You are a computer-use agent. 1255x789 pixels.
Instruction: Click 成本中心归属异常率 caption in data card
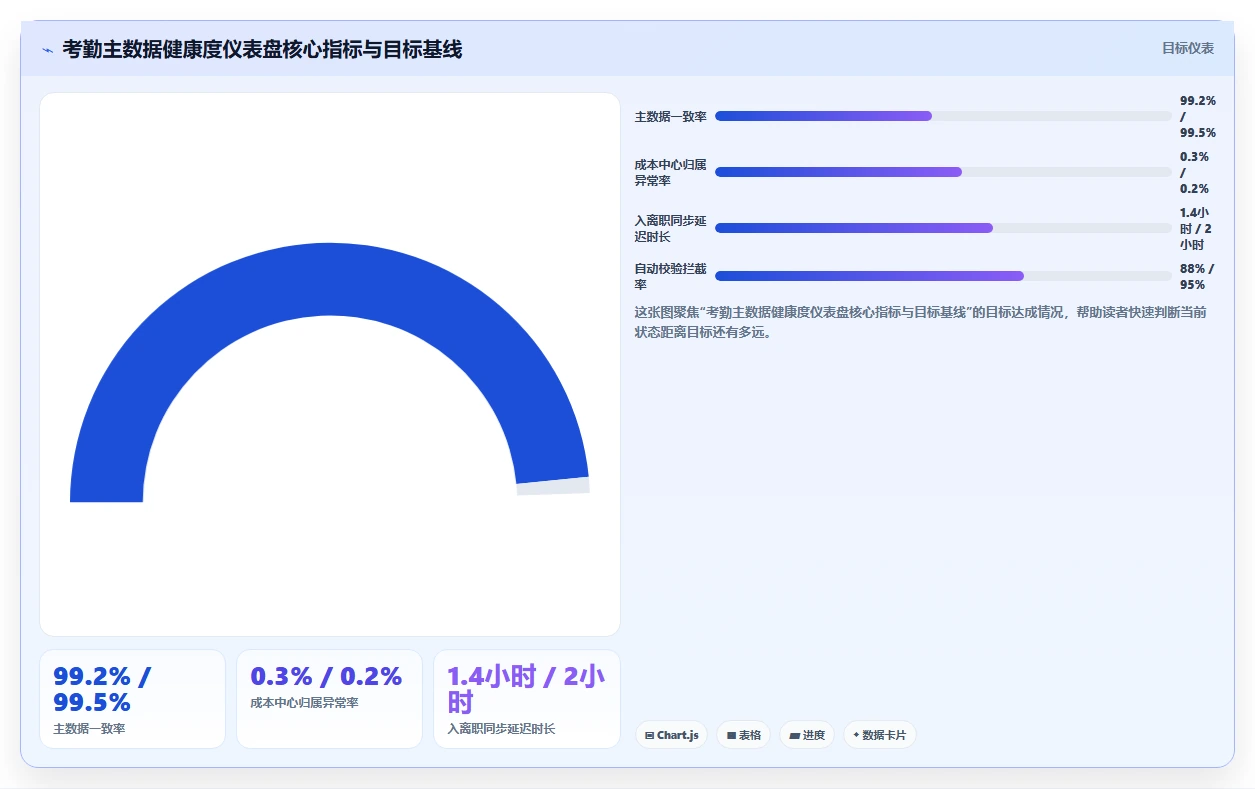coord(304,703)
